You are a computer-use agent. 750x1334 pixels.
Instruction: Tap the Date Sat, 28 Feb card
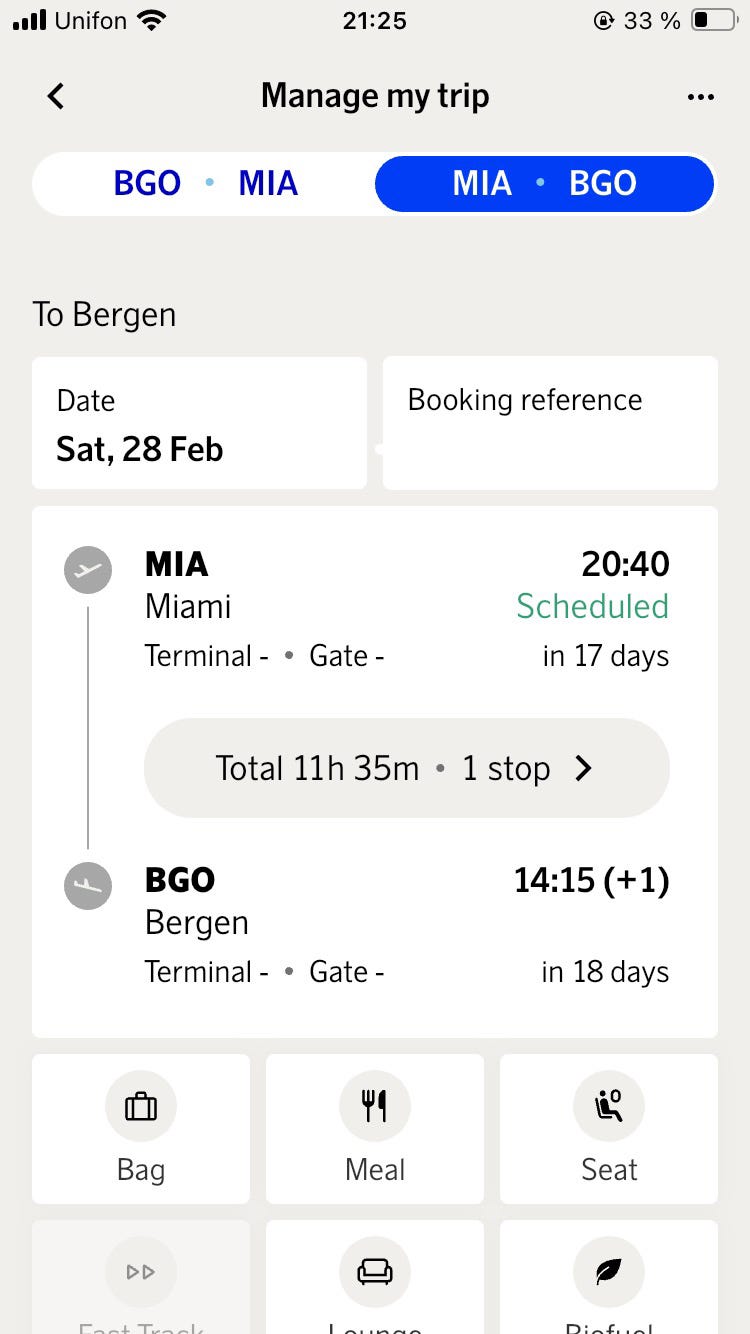tap(199, 423)
